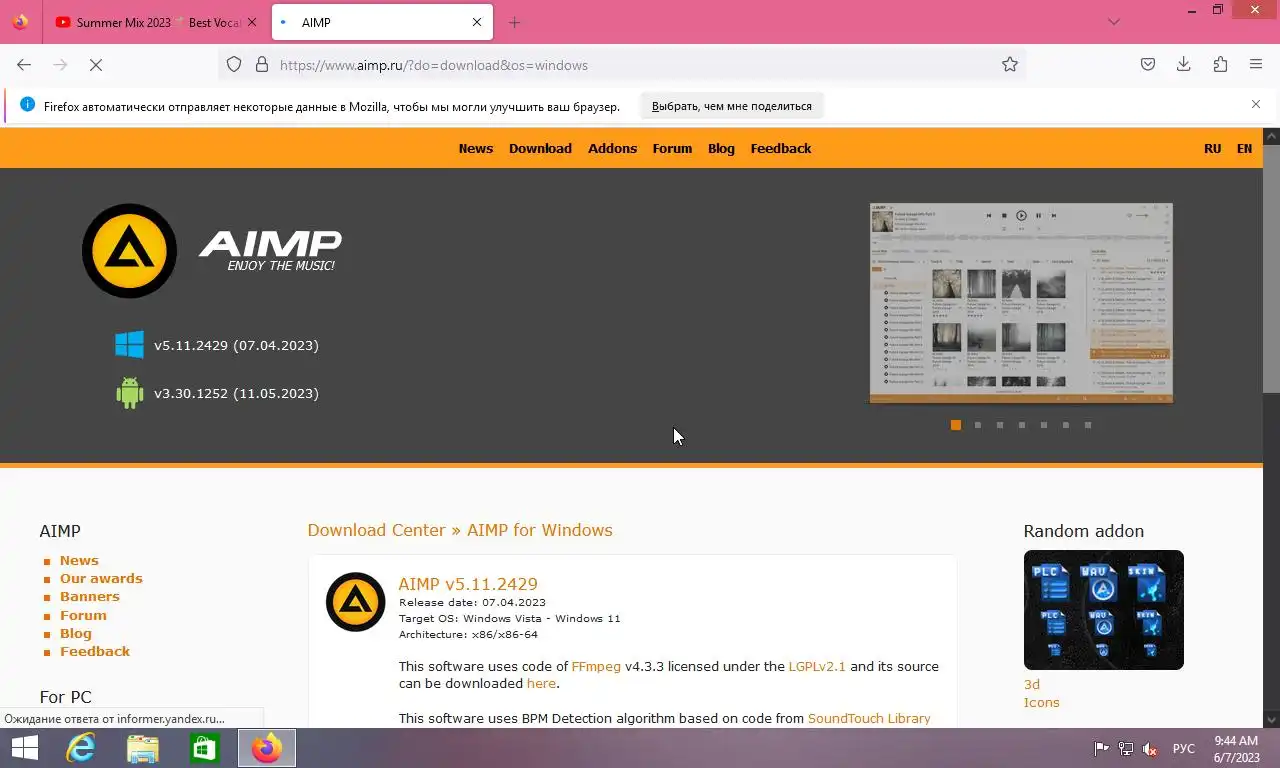Viewport: 1280px width, 768px height.
Task: Open sidebar Blog link
Action: 76,634
